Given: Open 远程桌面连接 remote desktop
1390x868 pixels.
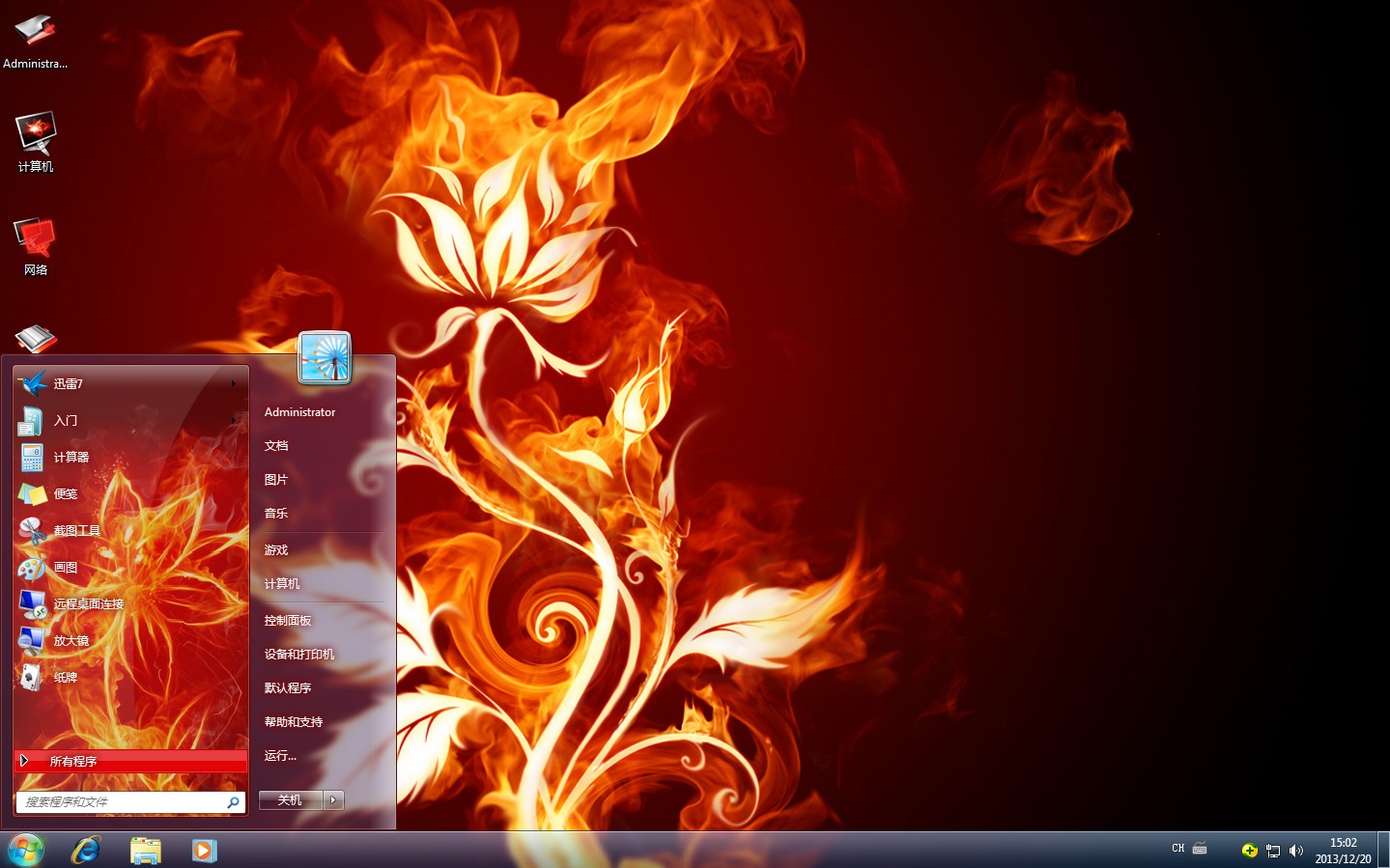Looking at the screenshot, I should point(129,603).
